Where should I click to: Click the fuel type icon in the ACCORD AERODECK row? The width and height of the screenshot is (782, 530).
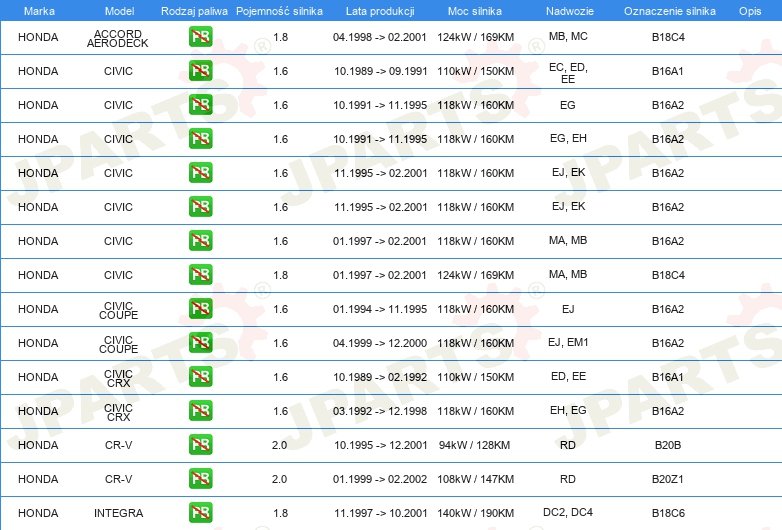coord(200,37)
